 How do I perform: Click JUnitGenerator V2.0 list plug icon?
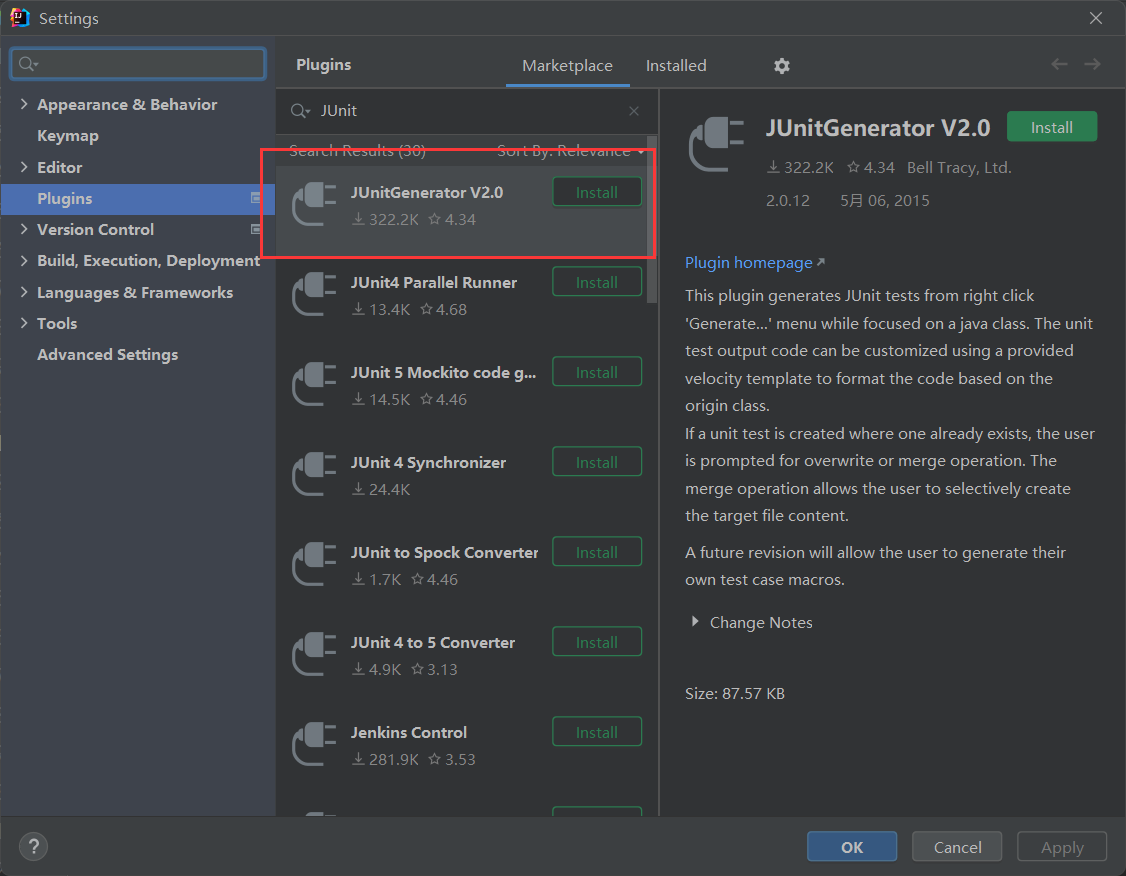pos(315,205)
